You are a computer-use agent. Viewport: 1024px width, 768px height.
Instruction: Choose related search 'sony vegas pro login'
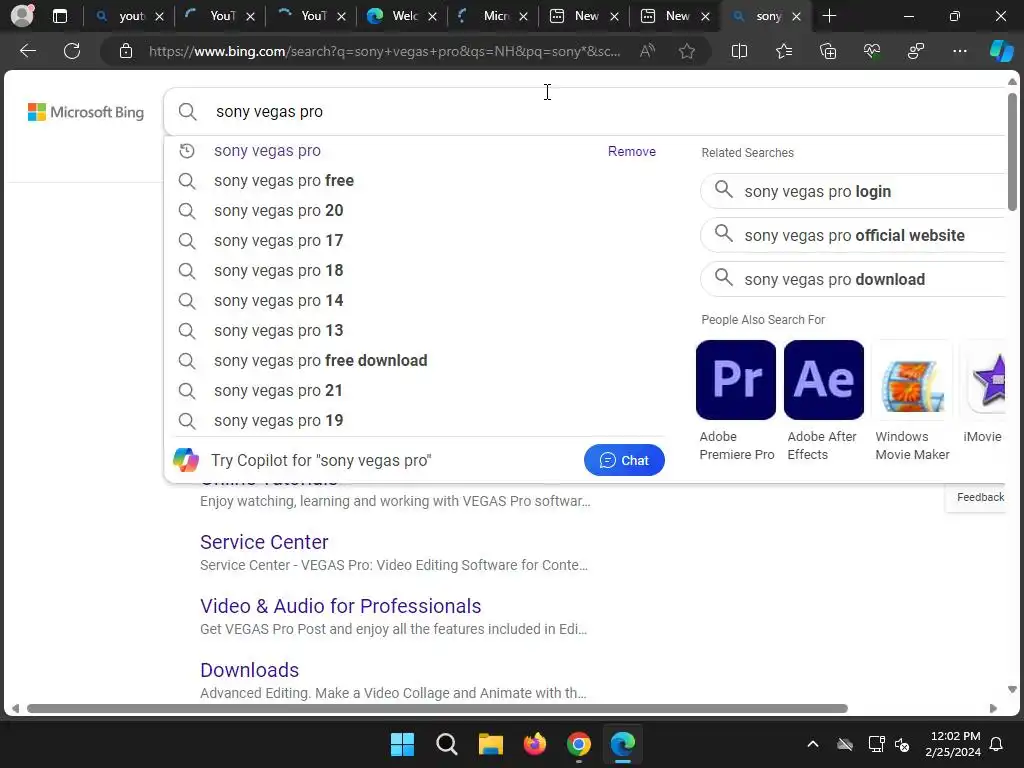853,191
